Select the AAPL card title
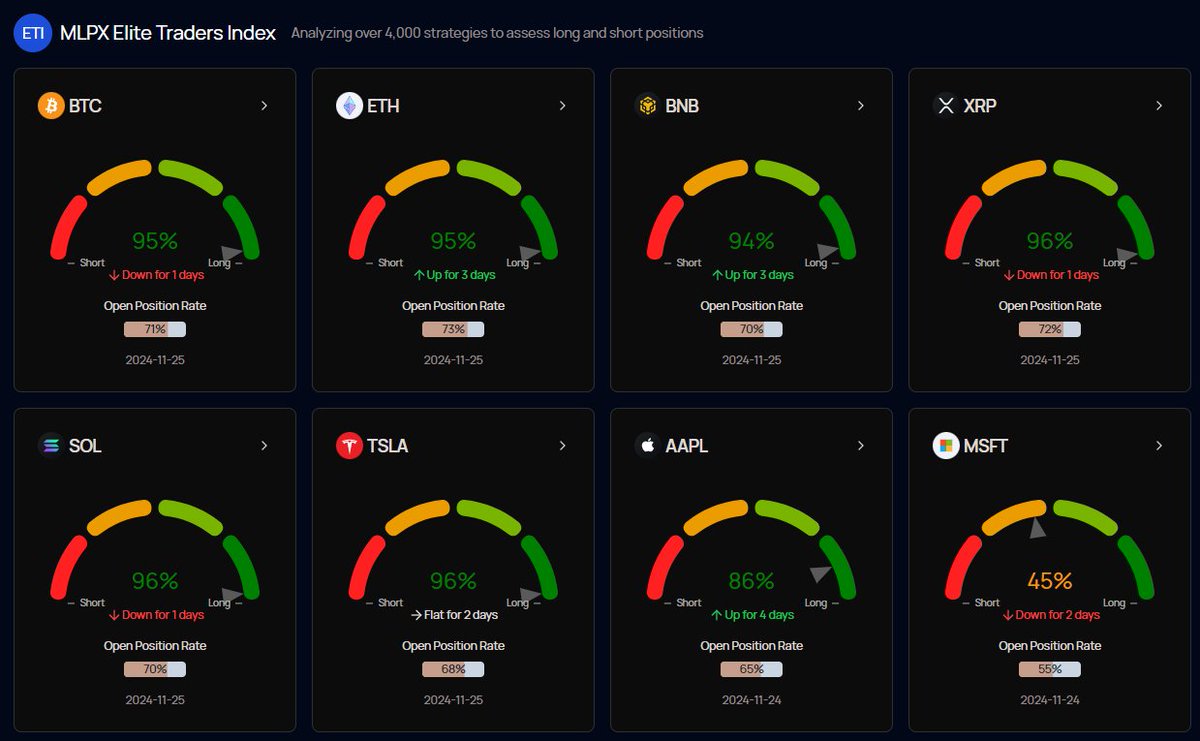 687,445
